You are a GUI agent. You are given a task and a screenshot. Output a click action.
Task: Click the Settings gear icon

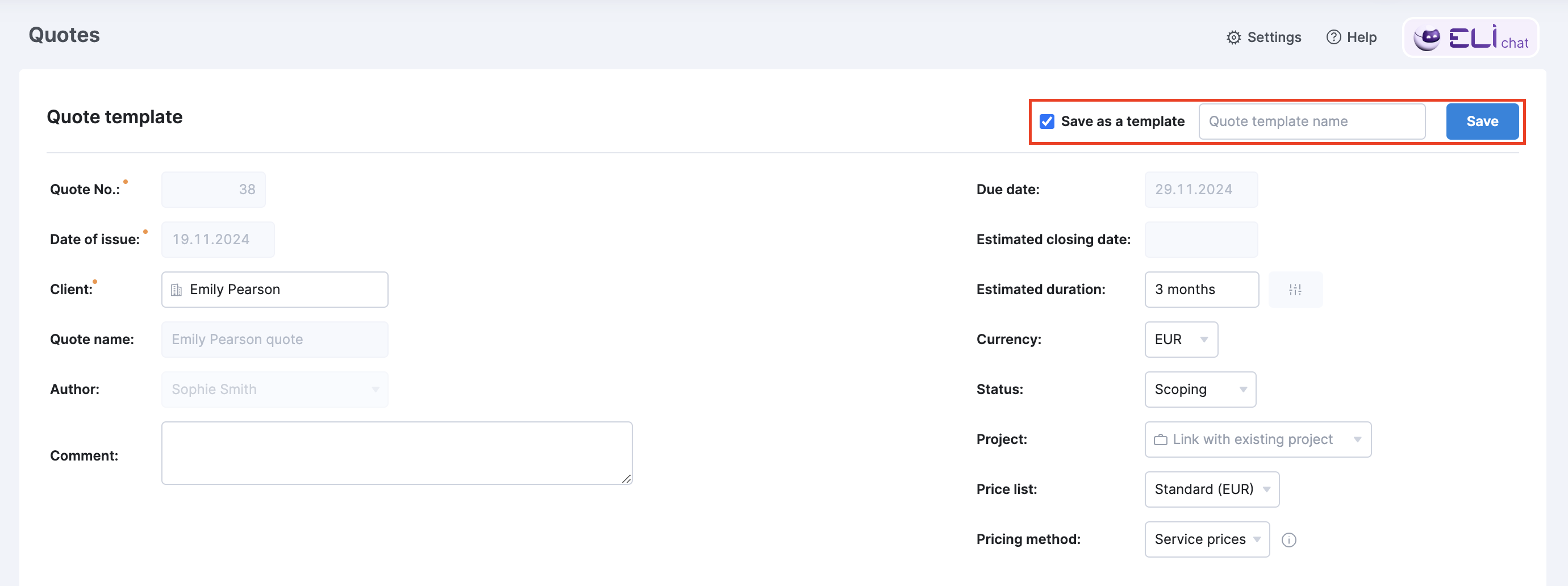[x=1233, y=37]
